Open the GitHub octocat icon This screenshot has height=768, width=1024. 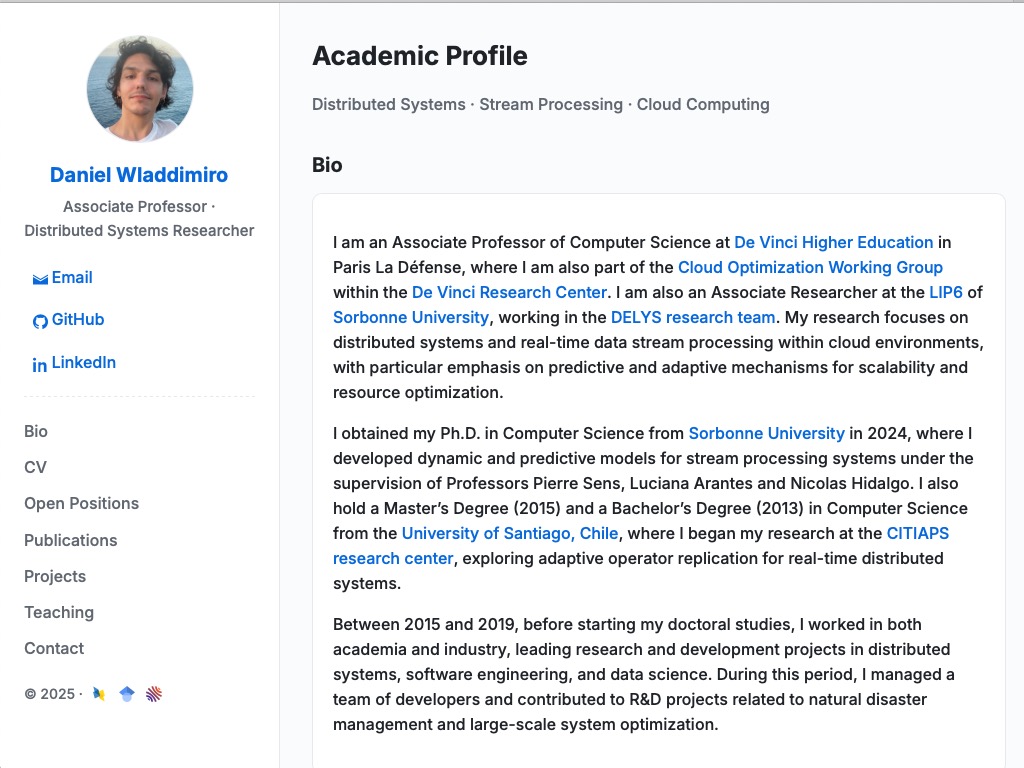pyautogui.click(x=40, y=321)
